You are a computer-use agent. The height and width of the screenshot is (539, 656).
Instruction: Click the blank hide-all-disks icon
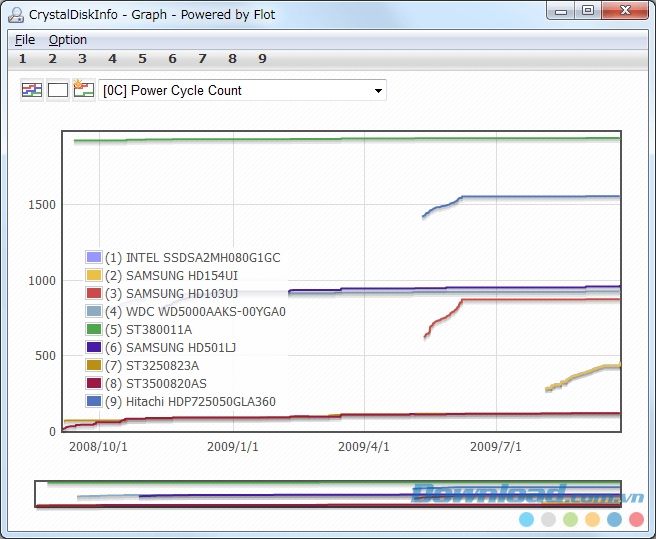[58, 90]
